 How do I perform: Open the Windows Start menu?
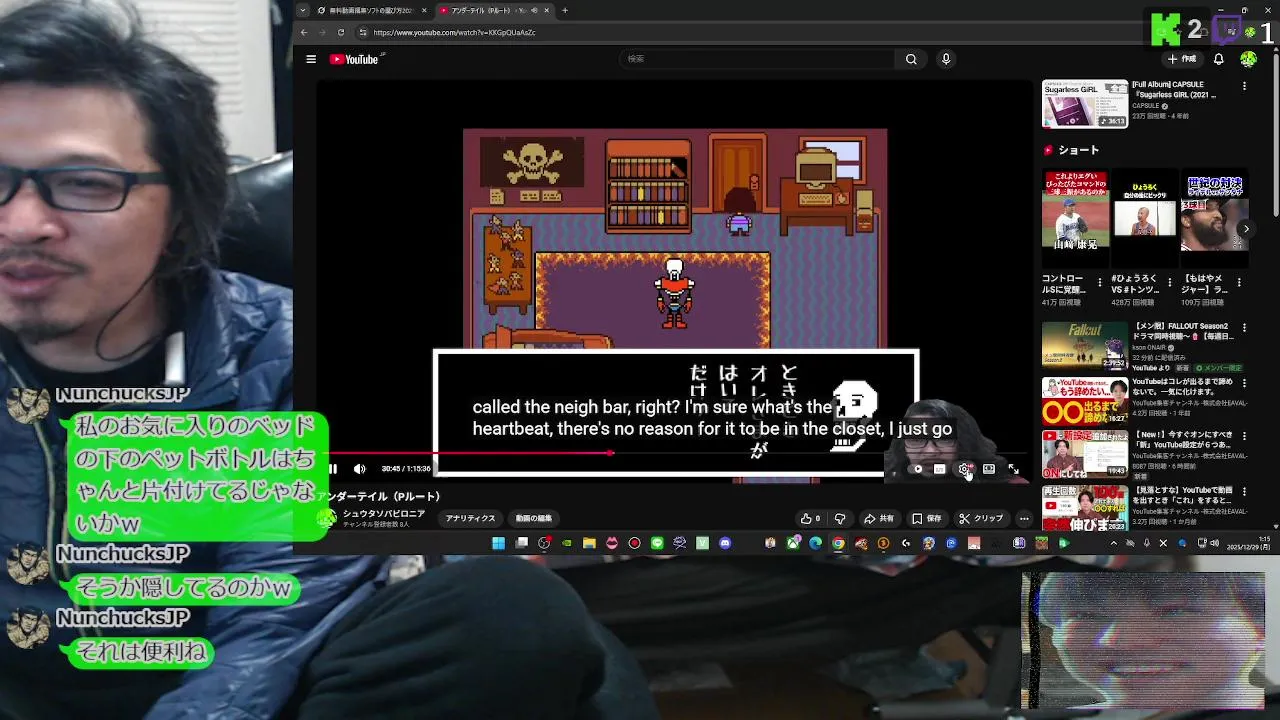tap(498, 543)
